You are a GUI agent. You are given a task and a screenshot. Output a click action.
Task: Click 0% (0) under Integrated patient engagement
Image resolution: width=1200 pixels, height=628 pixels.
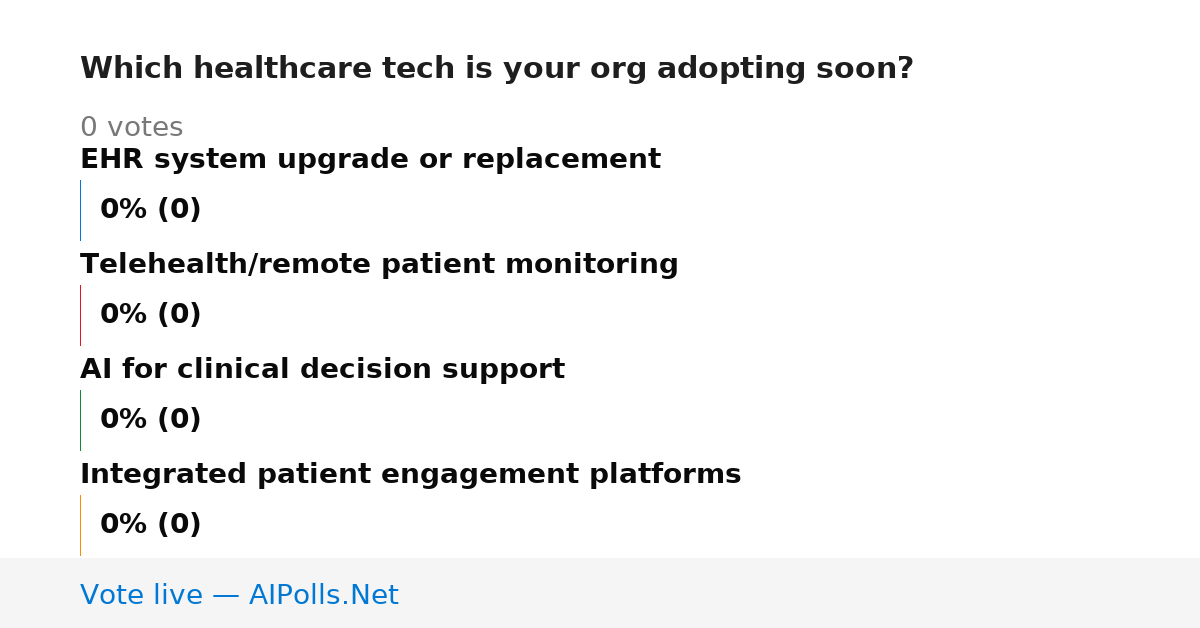click(150, 525)
